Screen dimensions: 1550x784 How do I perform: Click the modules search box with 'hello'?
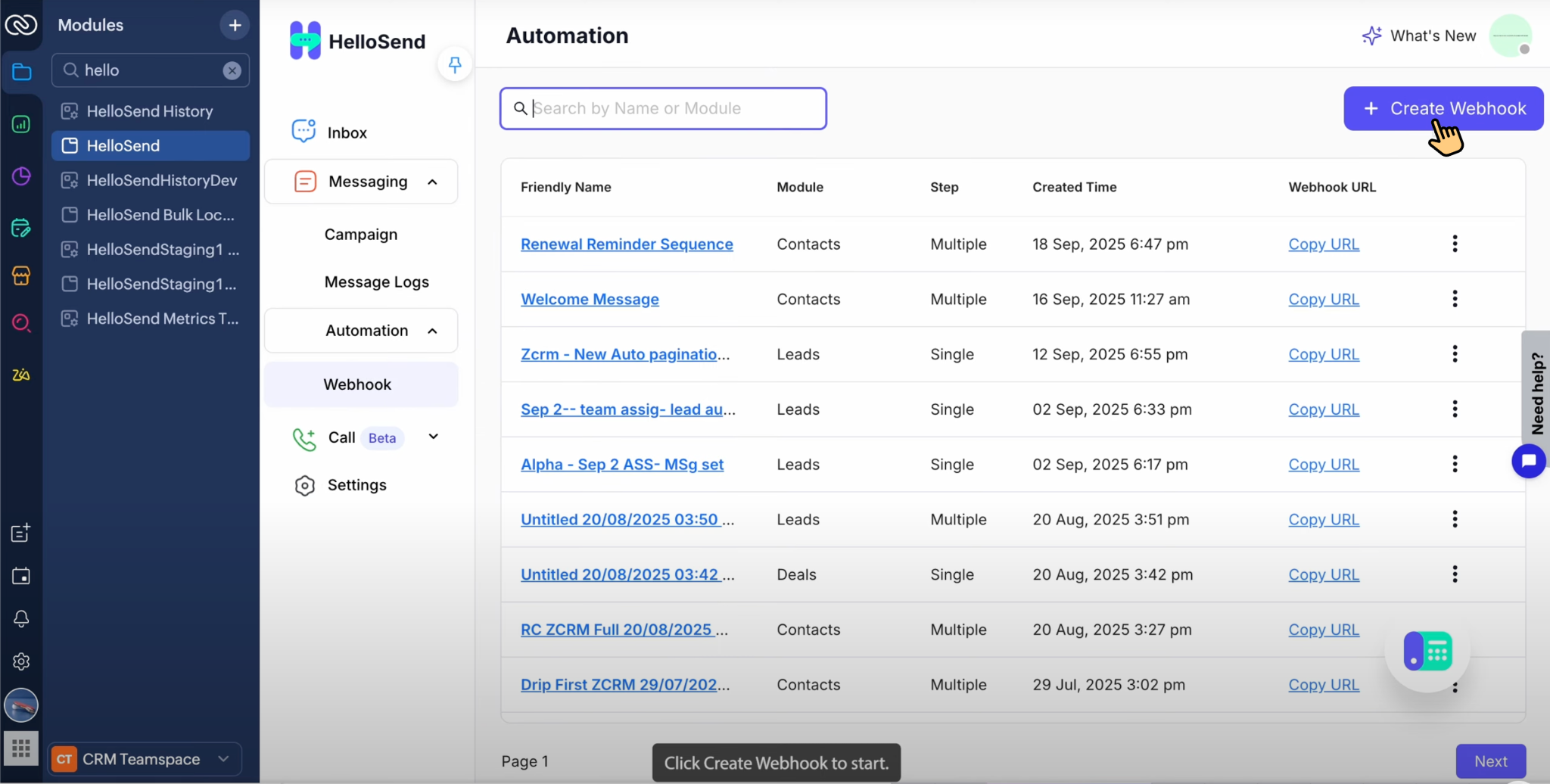tap(150, 70)
